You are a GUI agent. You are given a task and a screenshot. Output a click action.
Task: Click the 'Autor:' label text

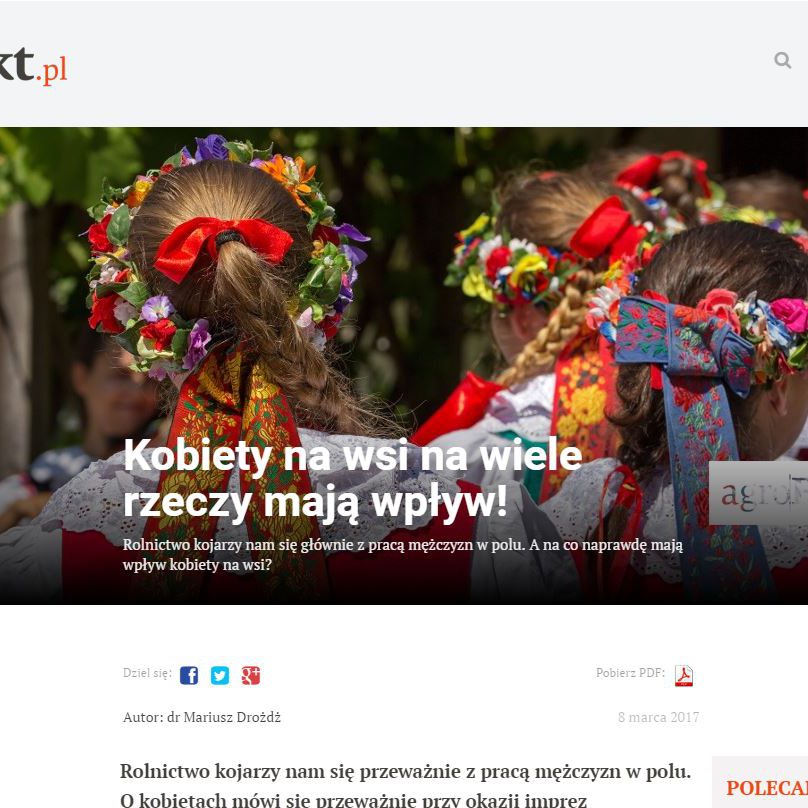(x=143, y=717)
